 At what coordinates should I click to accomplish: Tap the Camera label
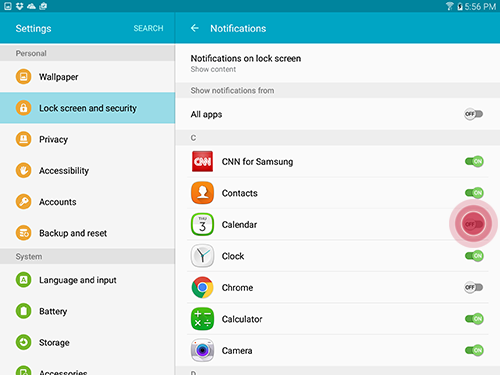click(x=237, y=351)
